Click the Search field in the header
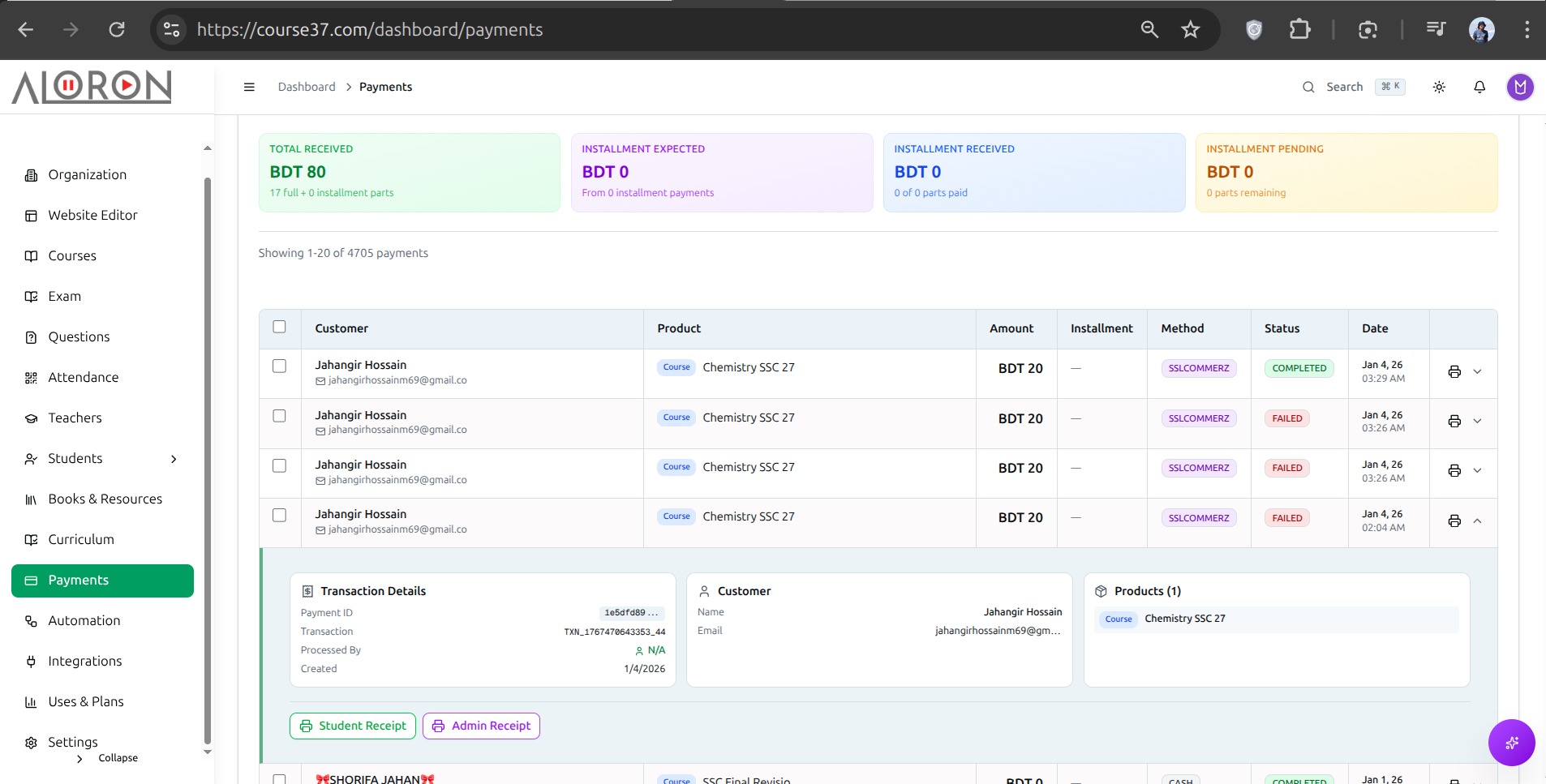Image resolution: width=1546 pixels, height=784 pixels. tap(1344, 87)
